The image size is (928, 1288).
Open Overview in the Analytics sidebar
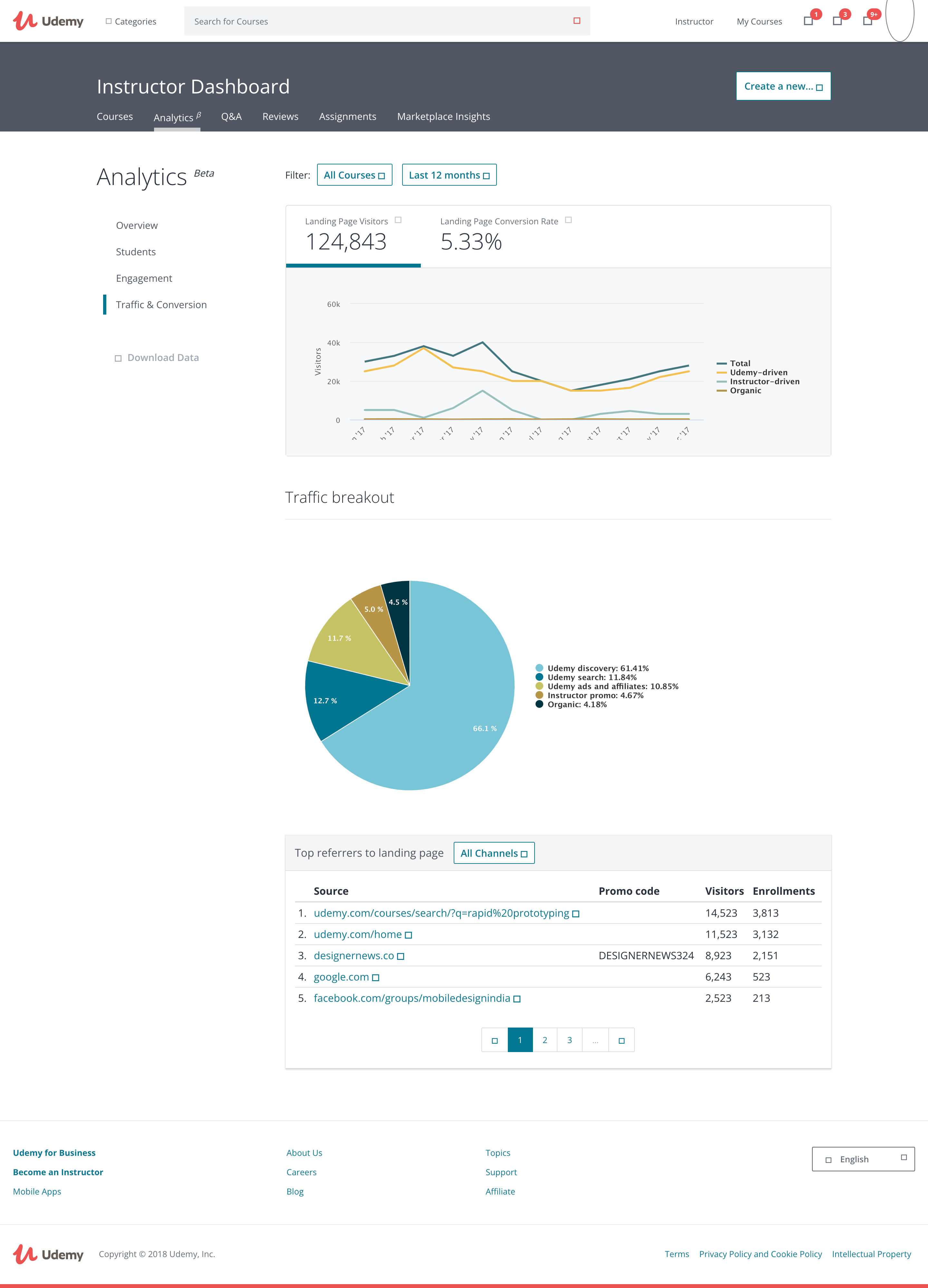coord(137,225)
